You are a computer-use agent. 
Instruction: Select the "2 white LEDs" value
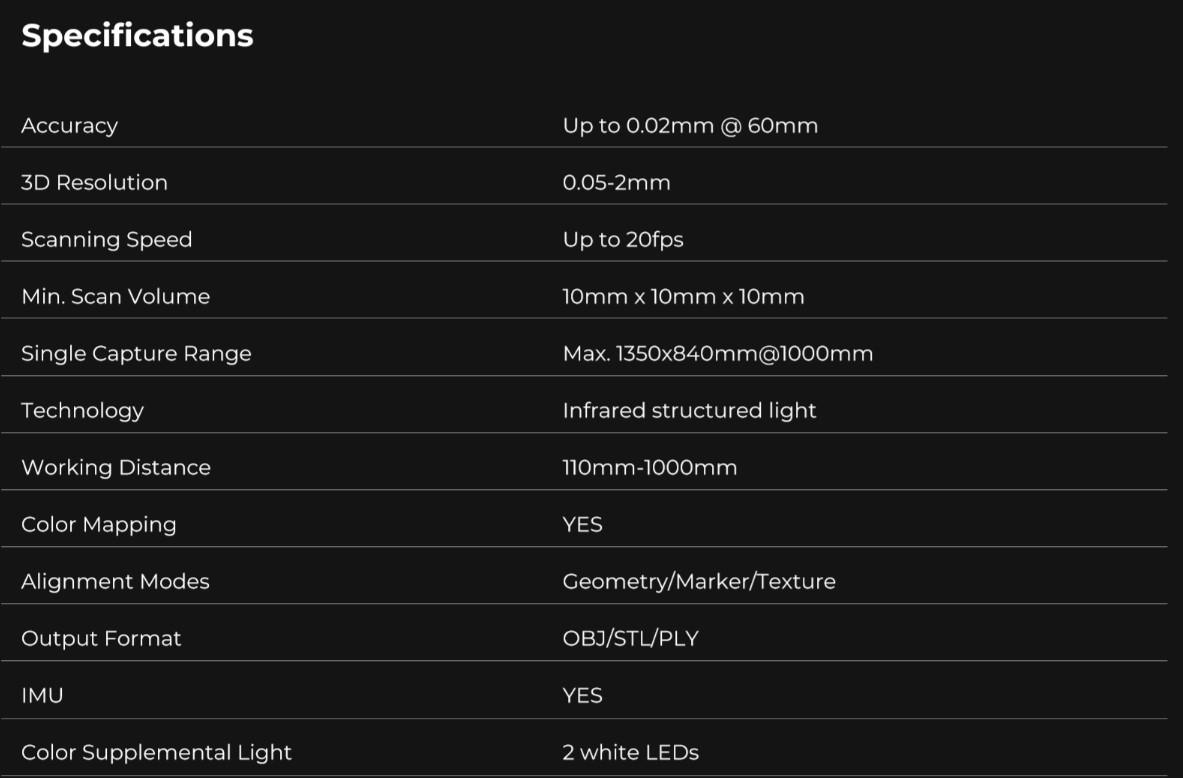(x=630, y=753)
